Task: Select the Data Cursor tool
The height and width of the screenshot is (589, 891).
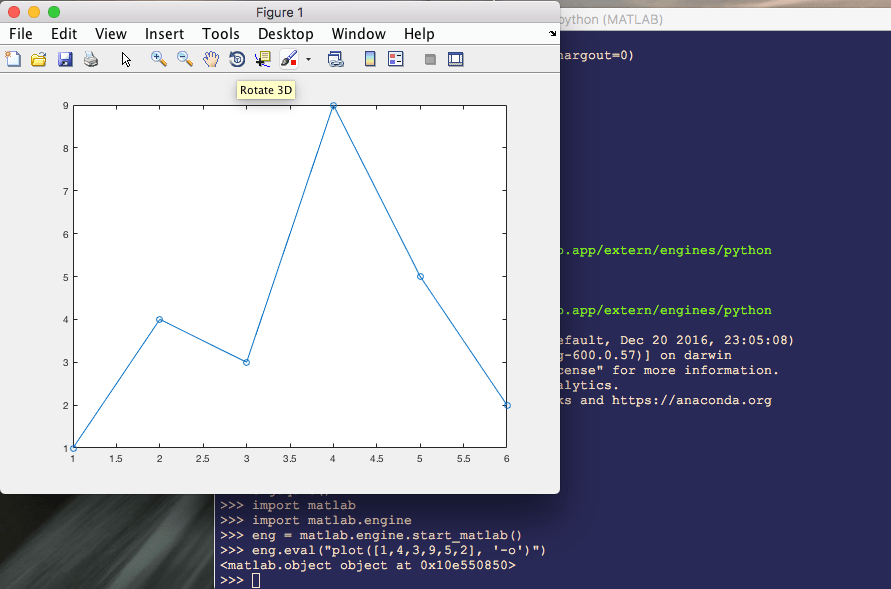Action: pyautogui.click(x=260, y=59)
